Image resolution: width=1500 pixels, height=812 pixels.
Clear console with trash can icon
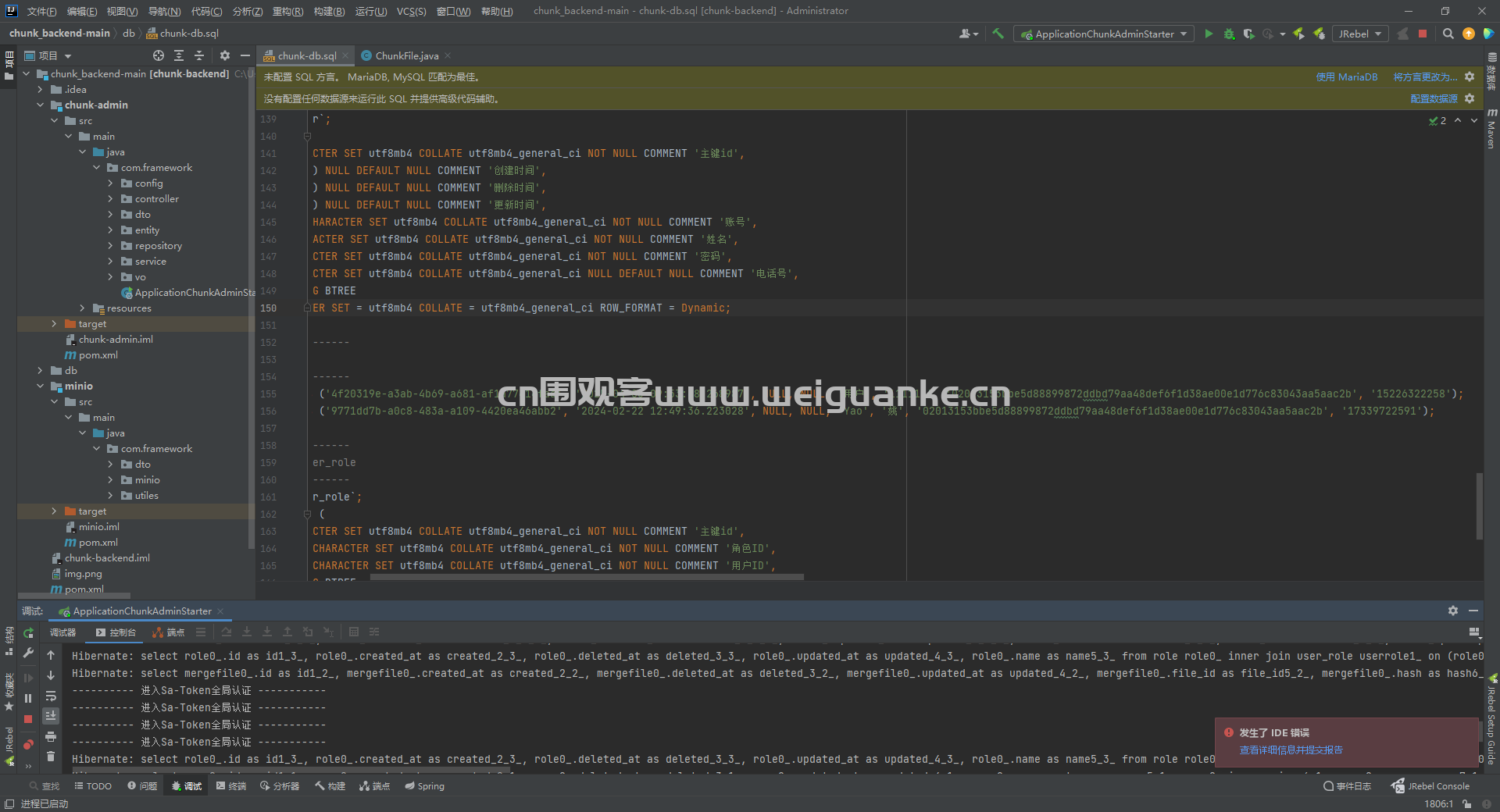[51, 756]
